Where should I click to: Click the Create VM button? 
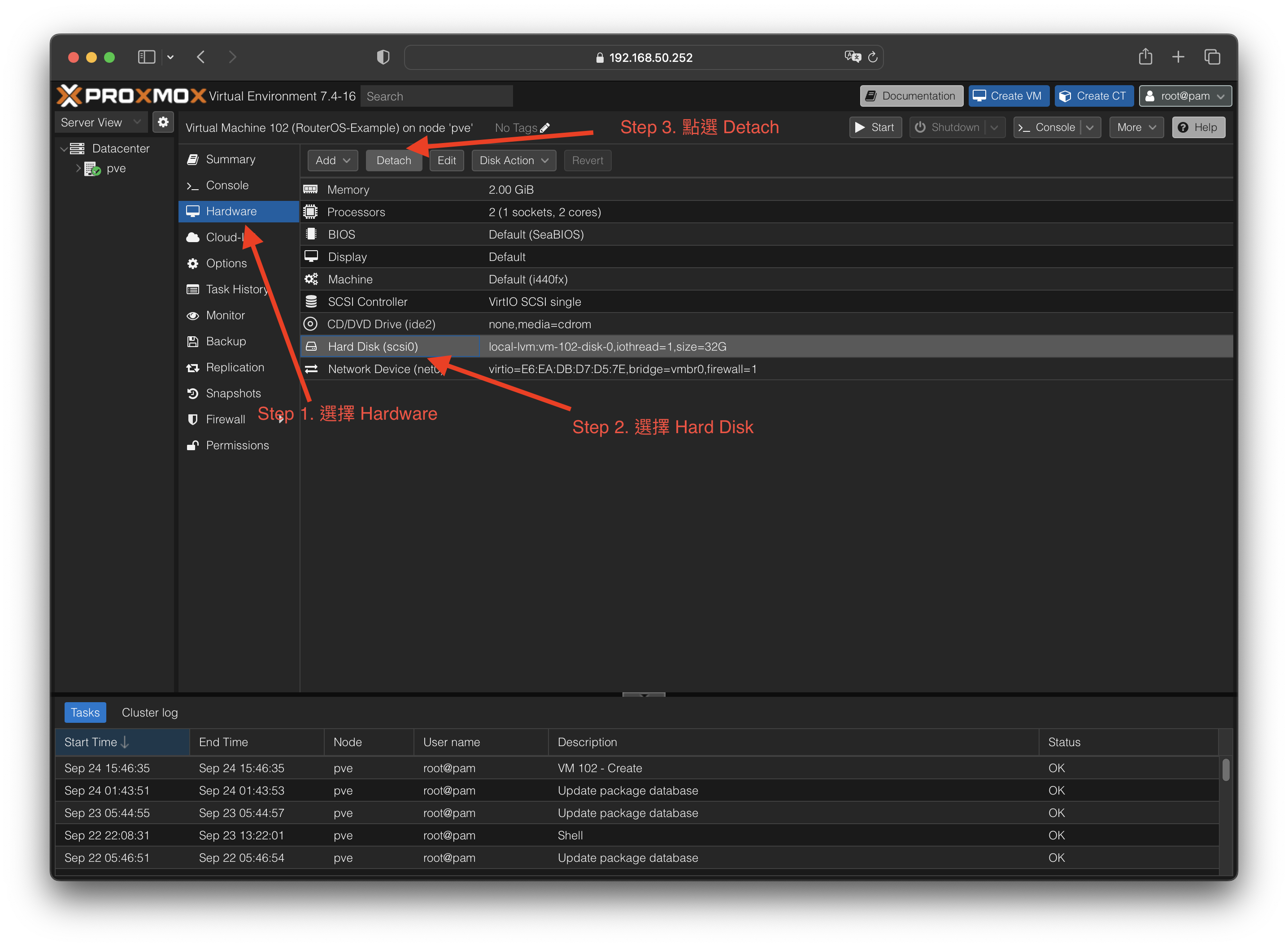click(x=1008, y=96)
